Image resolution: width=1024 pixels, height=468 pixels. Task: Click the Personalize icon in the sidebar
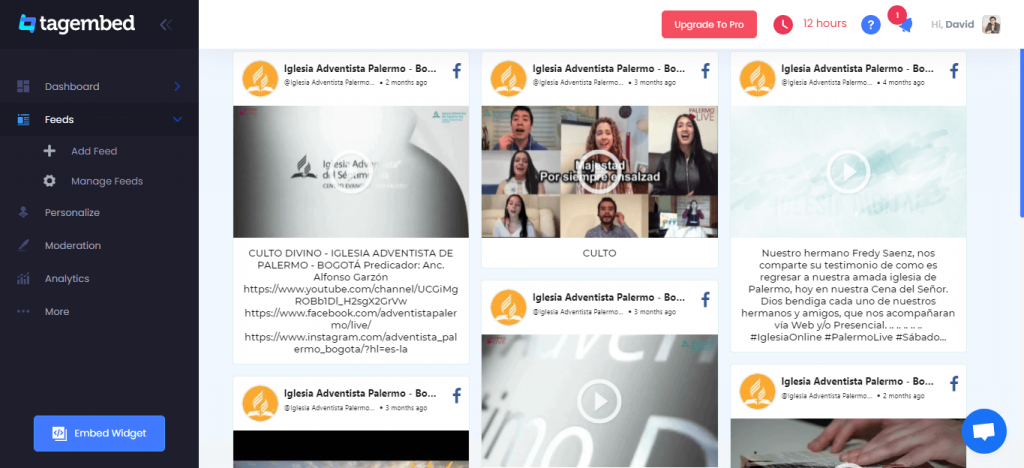(x=24, y=212)
